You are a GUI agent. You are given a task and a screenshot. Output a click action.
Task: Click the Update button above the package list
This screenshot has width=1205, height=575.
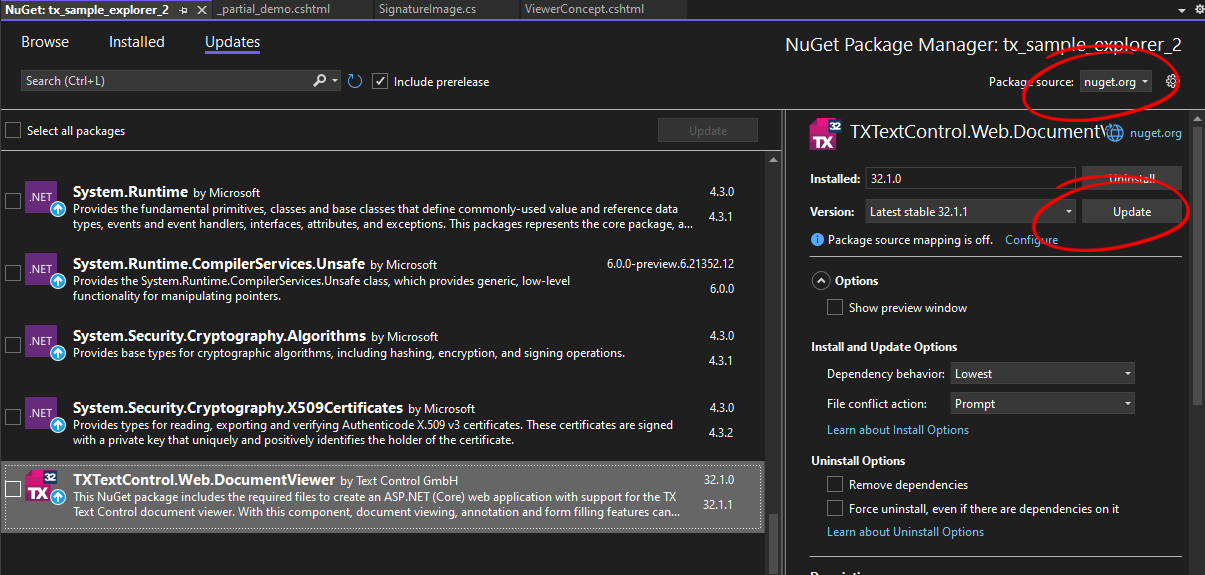click(707, 131)
